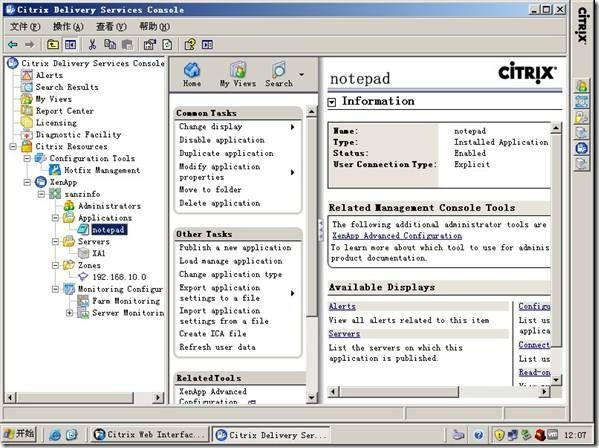Click the Properties toolbar icon

tap(149, 45)
